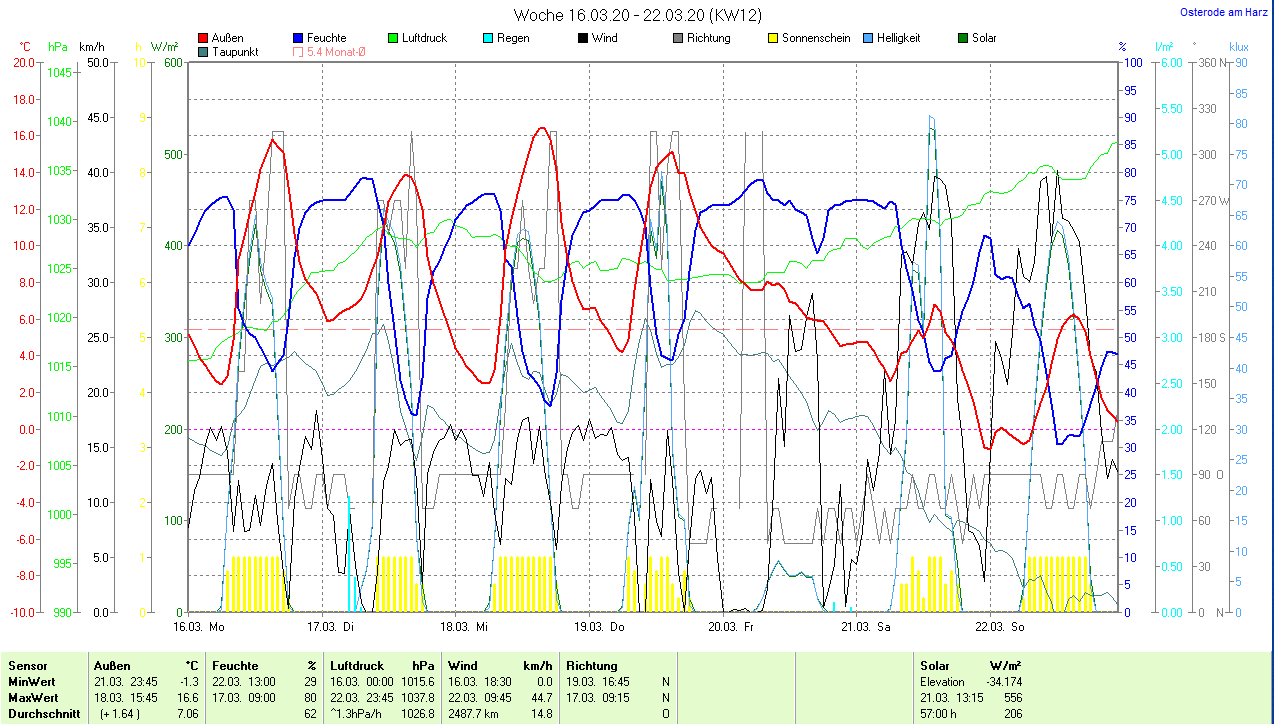Viewport: 1274px width, 724px height.
Task: Click the yellow Sonnenschein legend swatch
Action: [x=773, y=38]
